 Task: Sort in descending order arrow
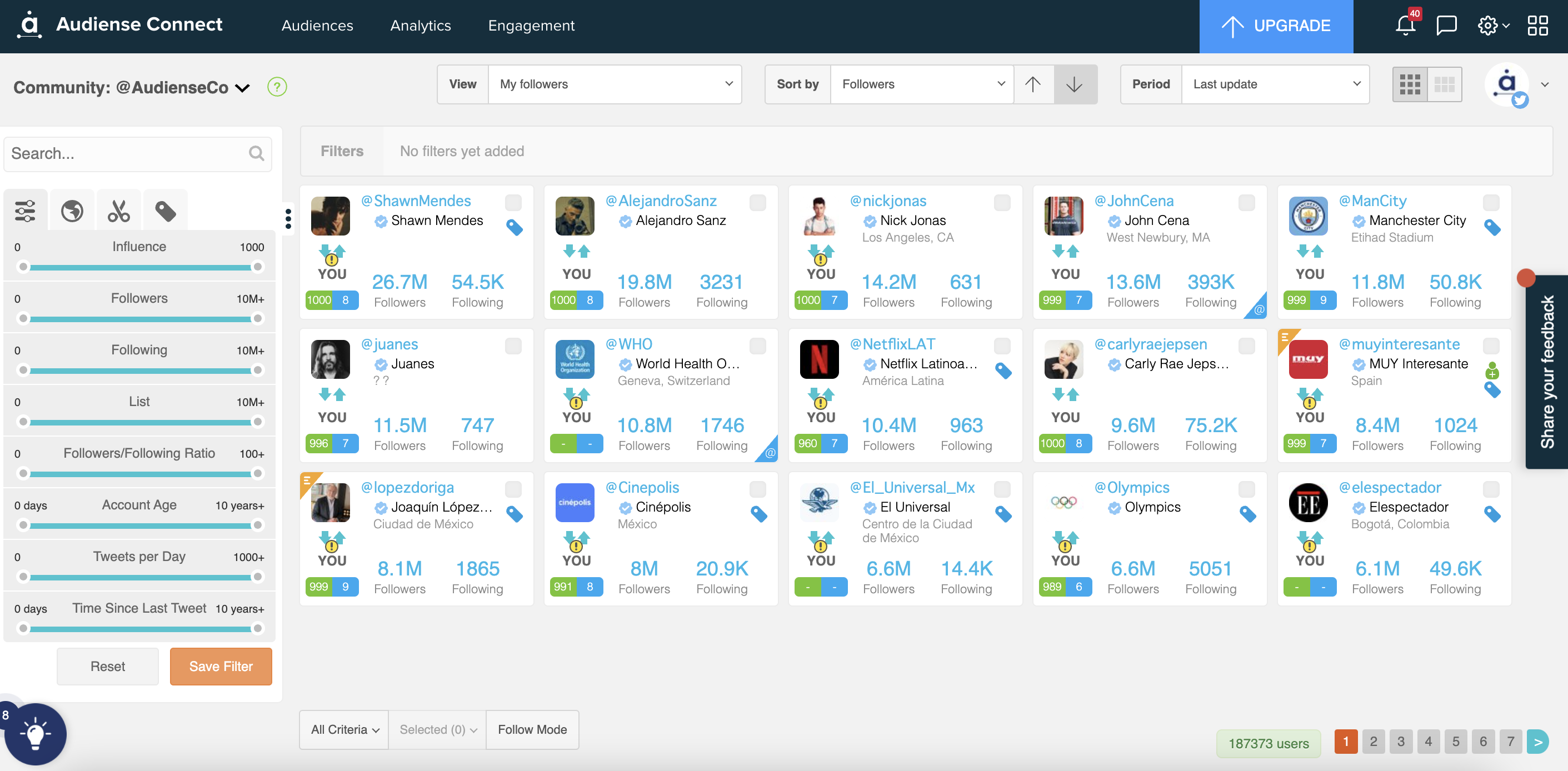point(1075,84)
